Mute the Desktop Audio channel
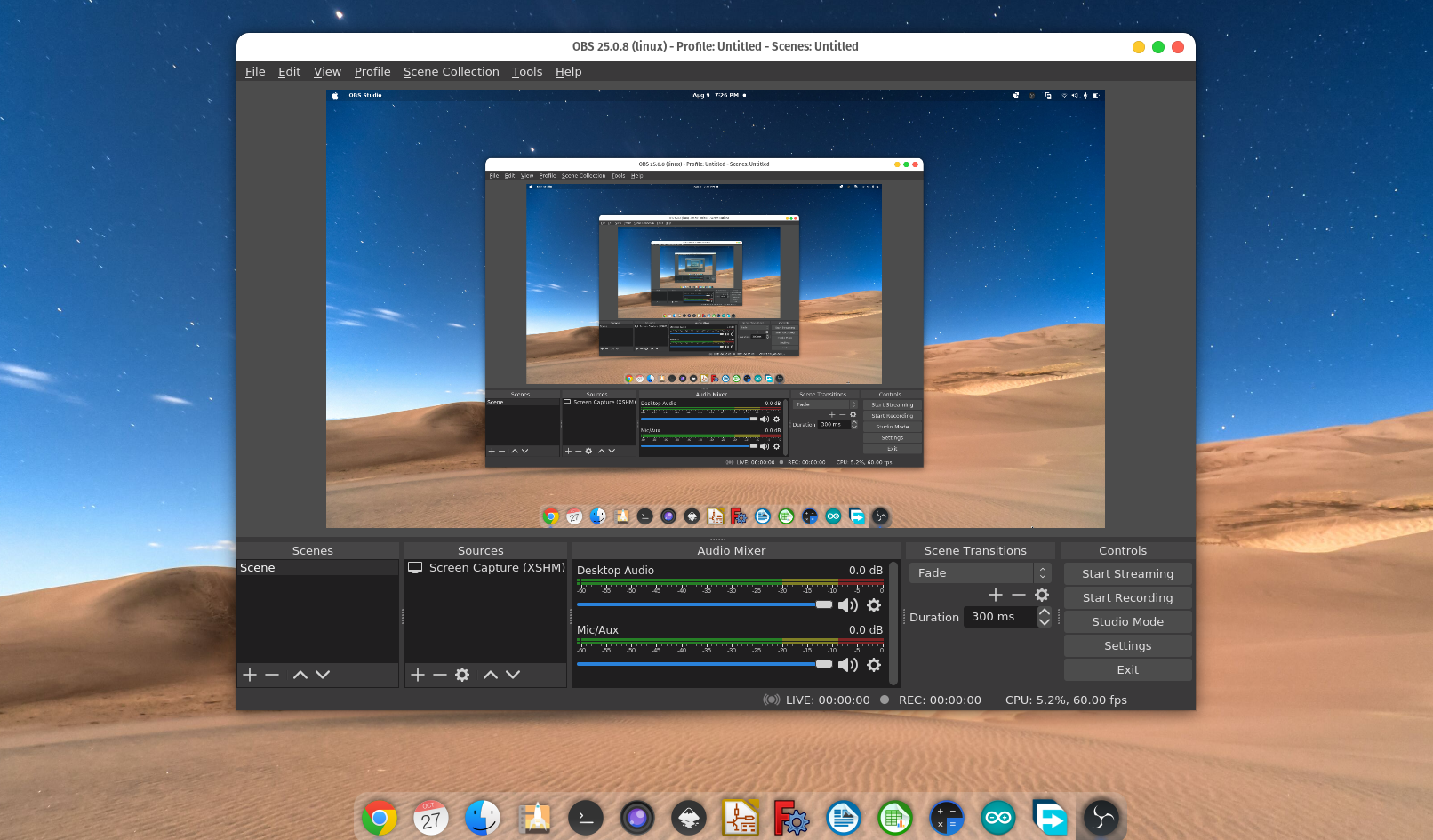The width and height of the screenshot is (1433, 840). (848, 605)
